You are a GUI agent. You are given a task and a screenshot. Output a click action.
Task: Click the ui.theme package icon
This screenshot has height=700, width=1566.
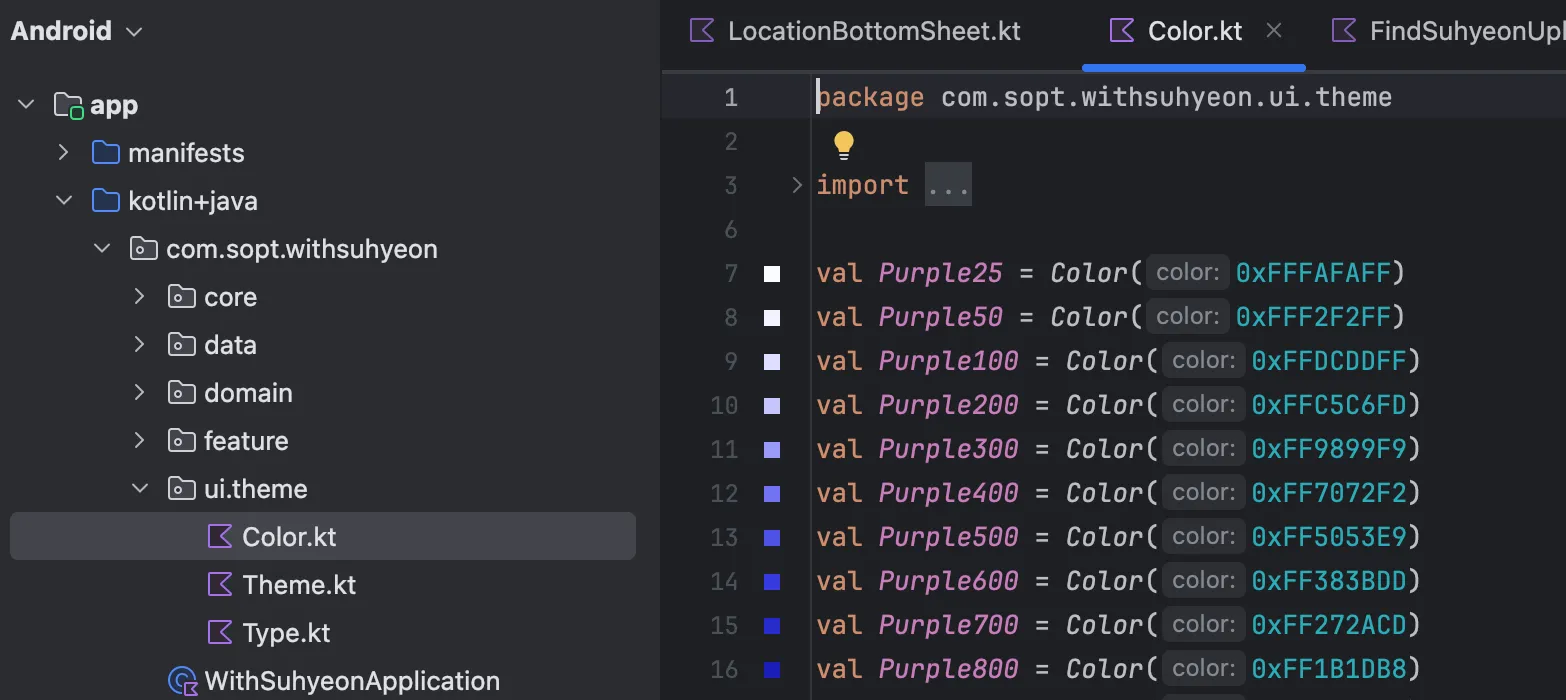(181, 489)
